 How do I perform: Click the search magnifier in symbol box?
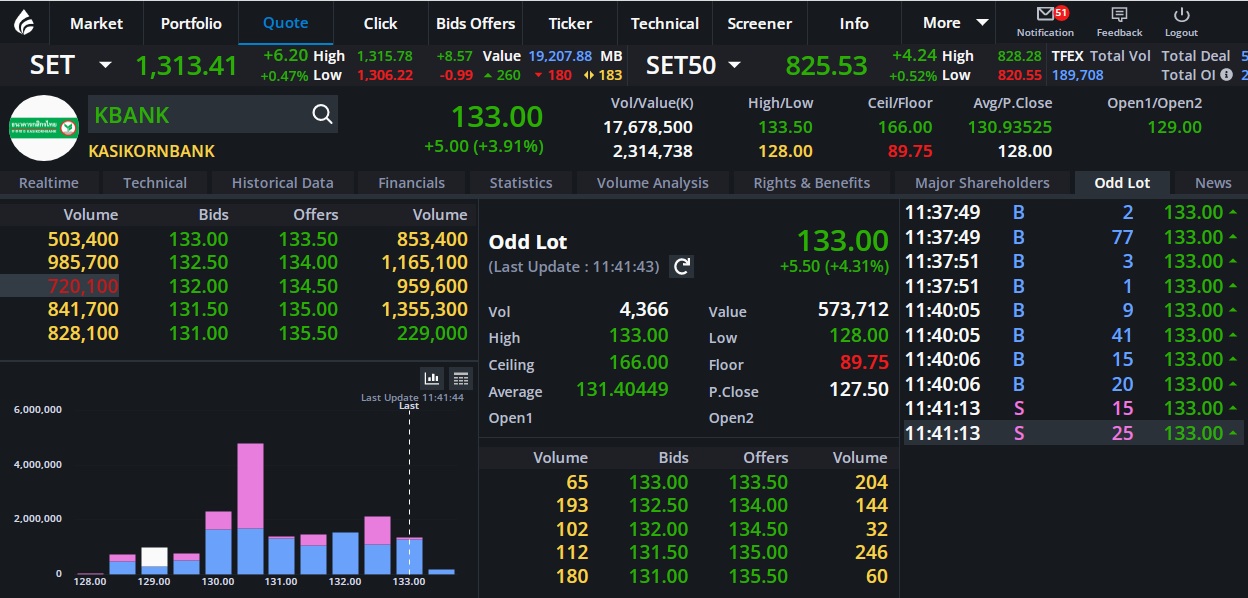point(322,114)
